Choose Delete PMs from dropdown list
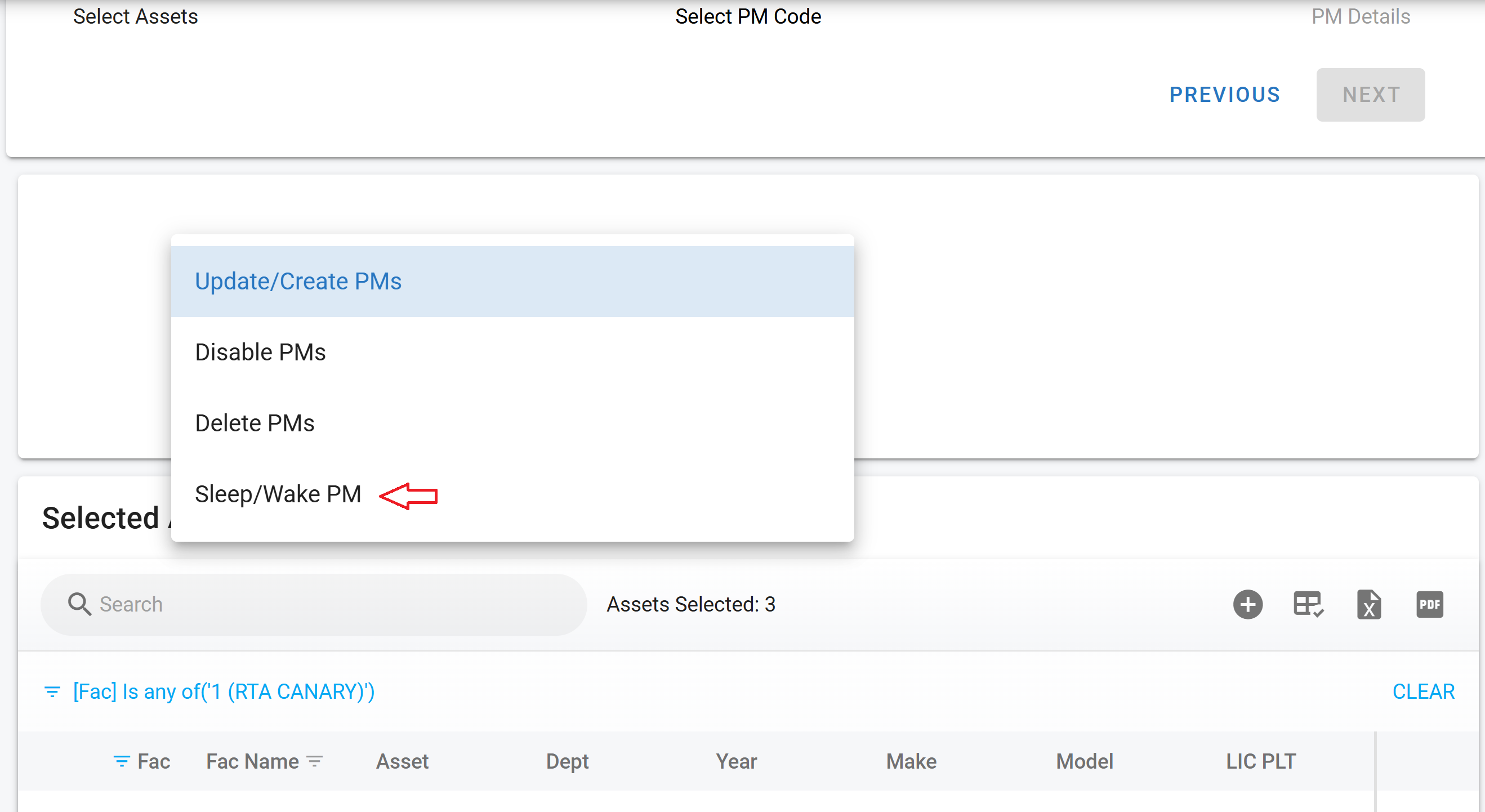Screen dimensions: 1485x812 pyautogui.click(x=255, y=423)
